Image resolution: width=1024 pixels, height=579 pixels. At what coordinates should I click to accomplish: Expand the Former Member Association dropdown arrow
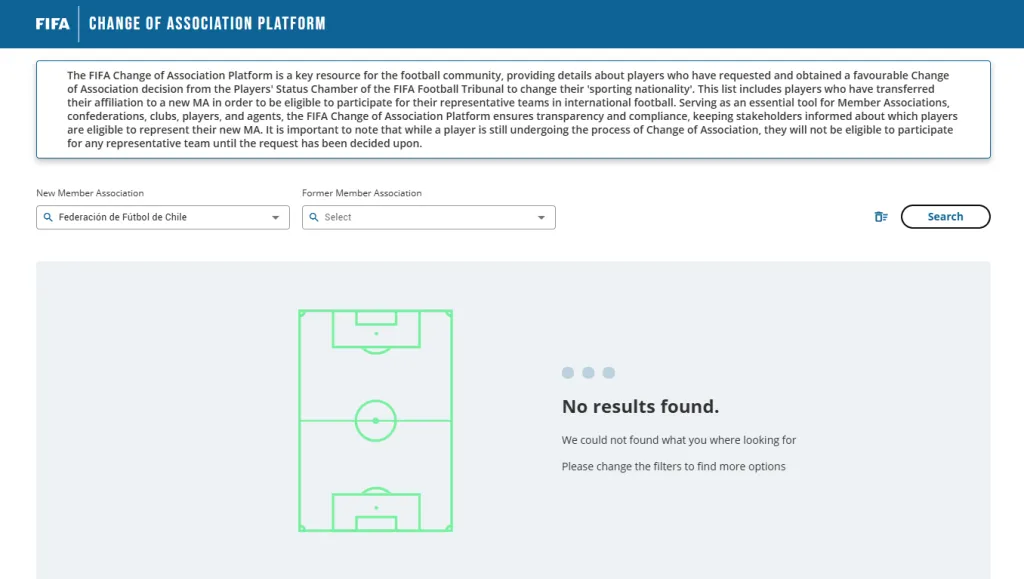coord(542,217)
